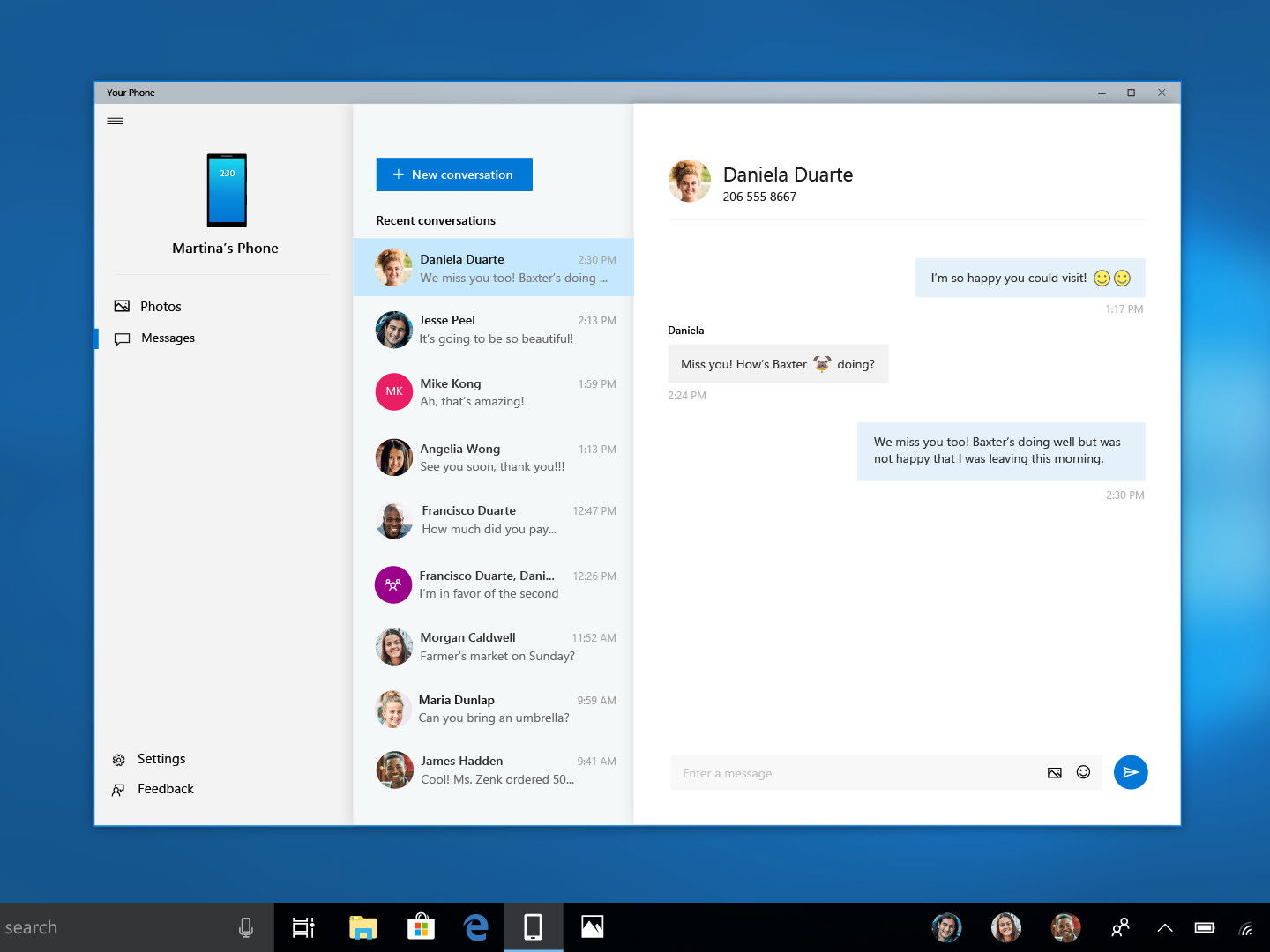1270x952 pixels.
Task: Click the battery status icon
Action: [x=1205, y=927]
